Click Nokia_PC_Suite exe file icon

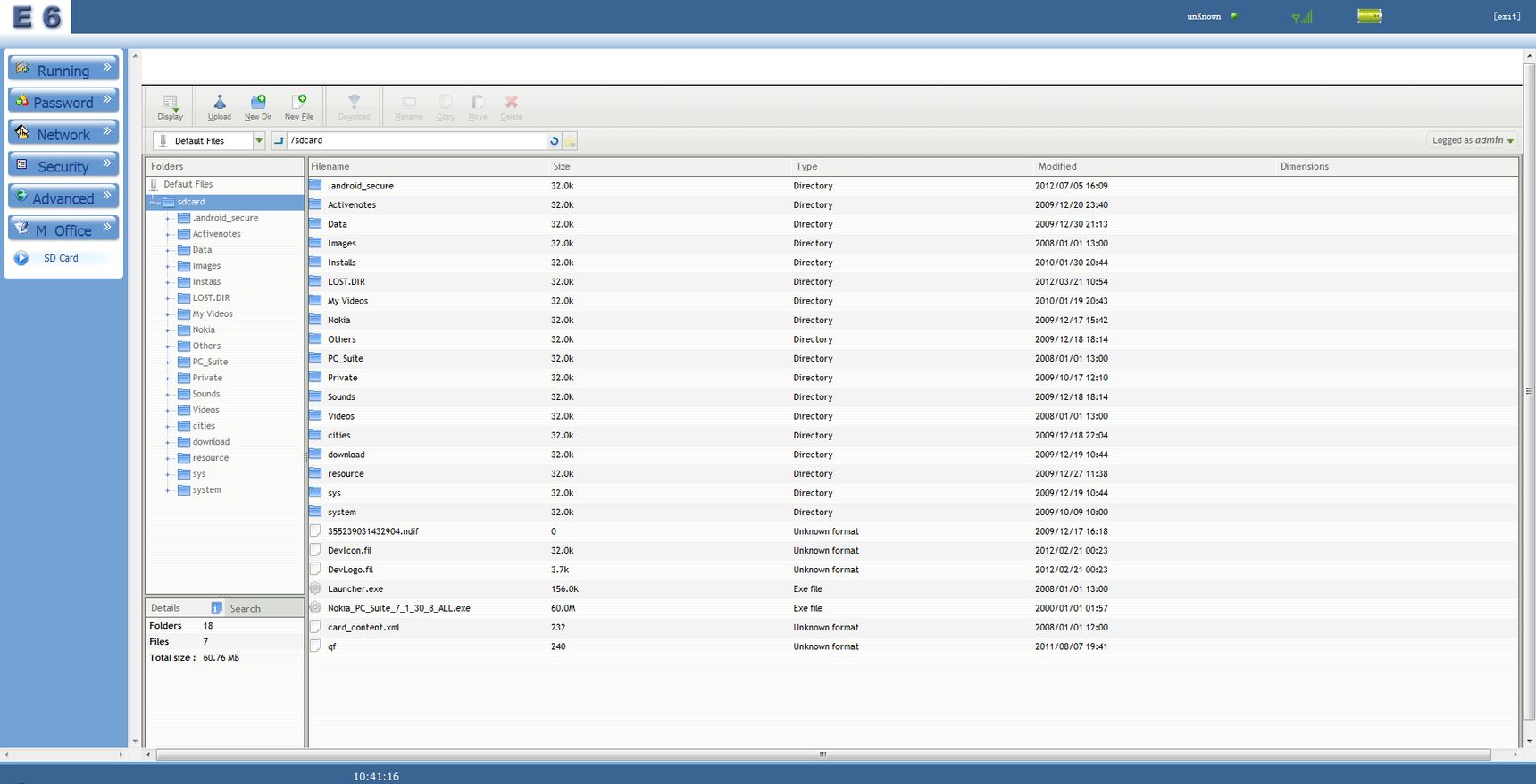(315, 608)
